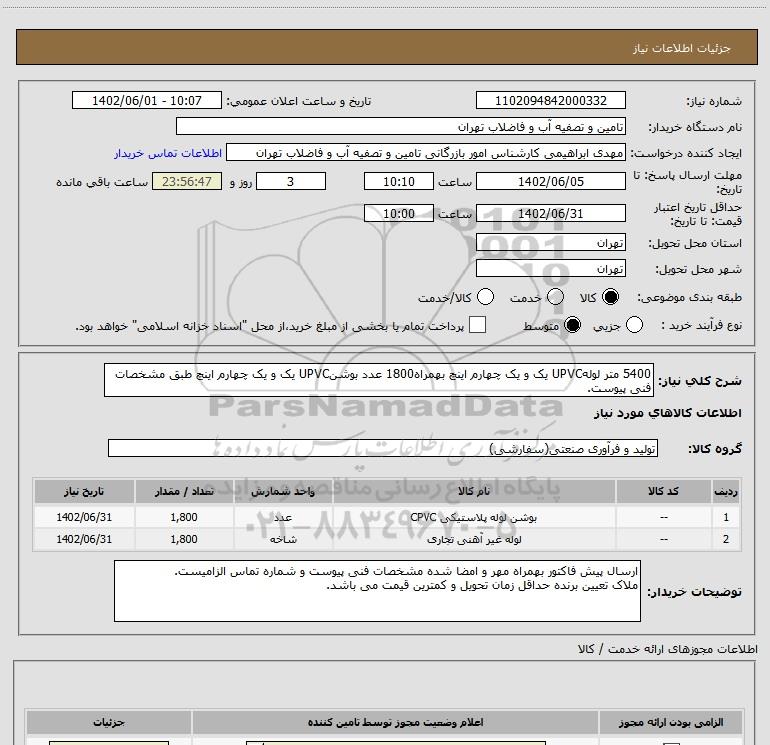Click the نام دستگاه خریدار field
This screenshot has width=770, height=745.
(x=401, y=127)
